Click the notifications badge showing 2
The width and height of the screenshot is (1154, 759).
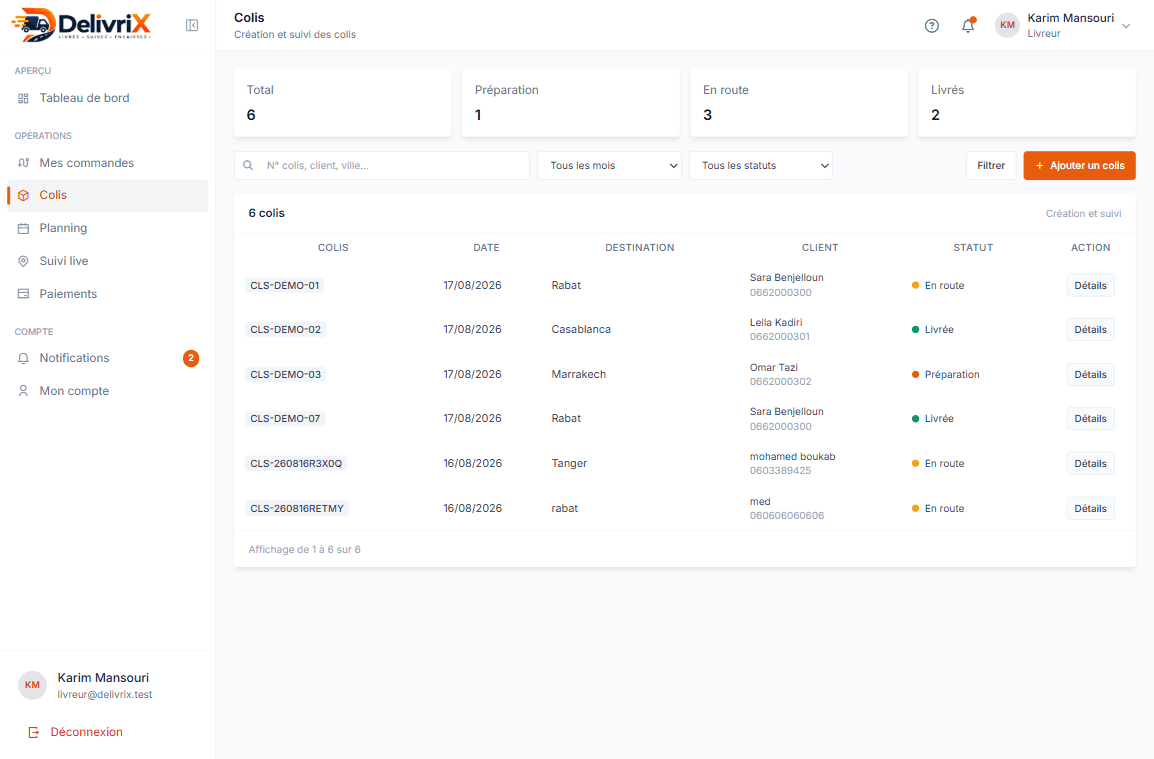(x=191, y=358)
